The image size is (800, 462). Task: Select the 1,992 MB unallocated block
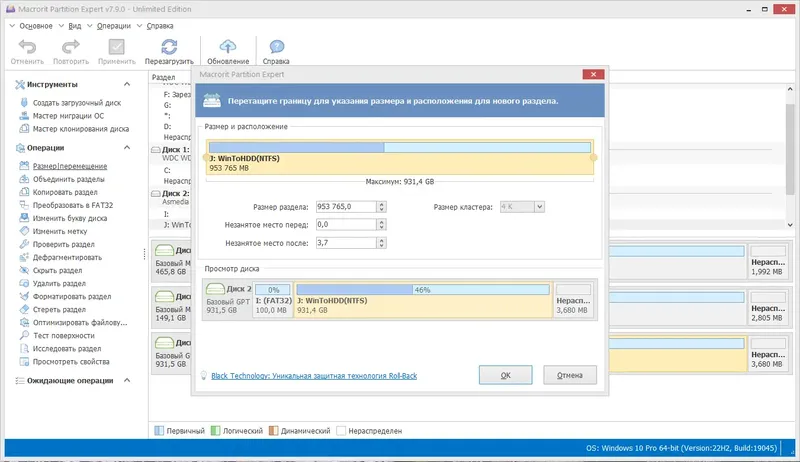(767, 261)
